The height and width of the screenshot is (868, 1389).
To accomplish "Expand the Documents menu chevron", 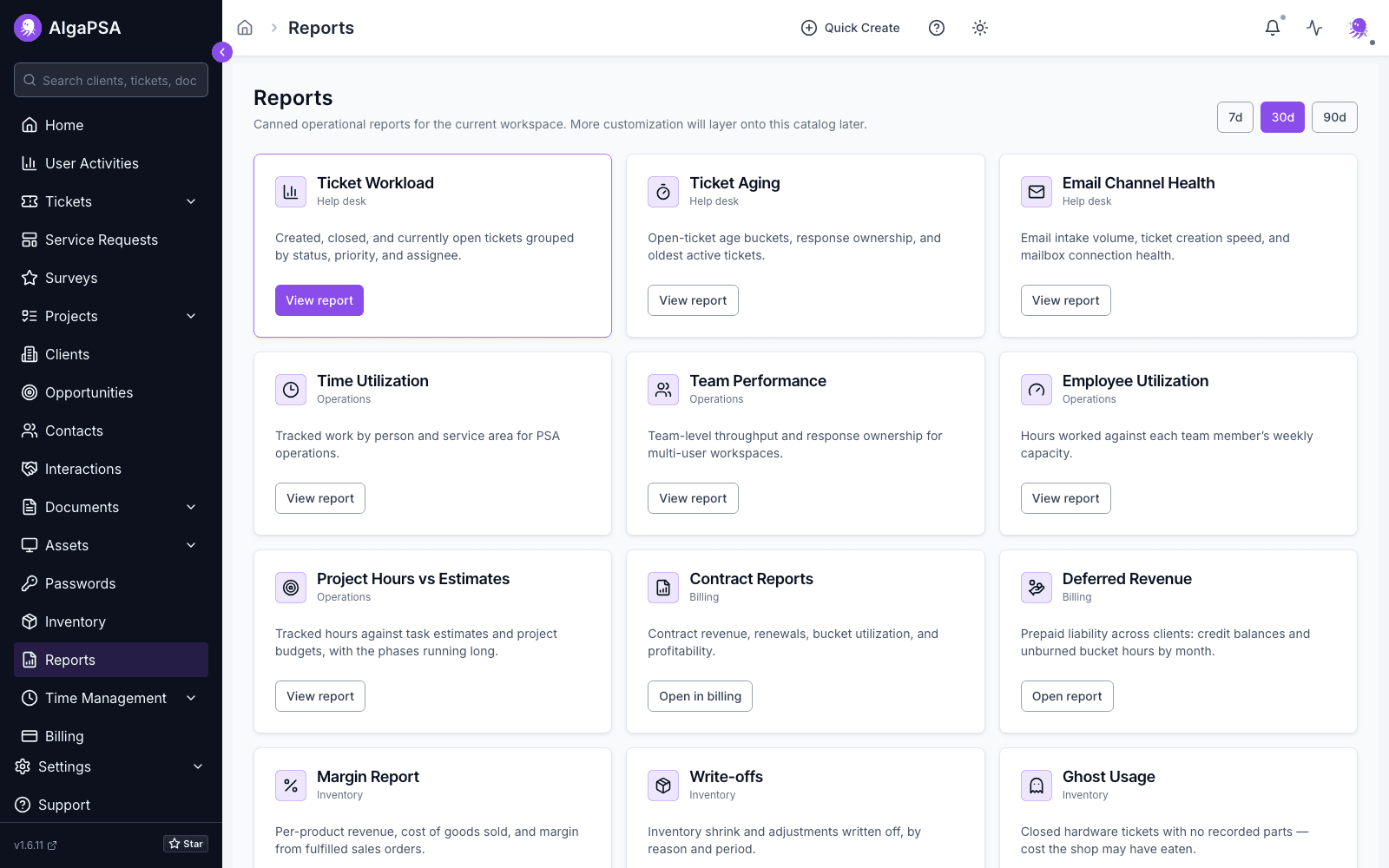I will pos(191,507).
